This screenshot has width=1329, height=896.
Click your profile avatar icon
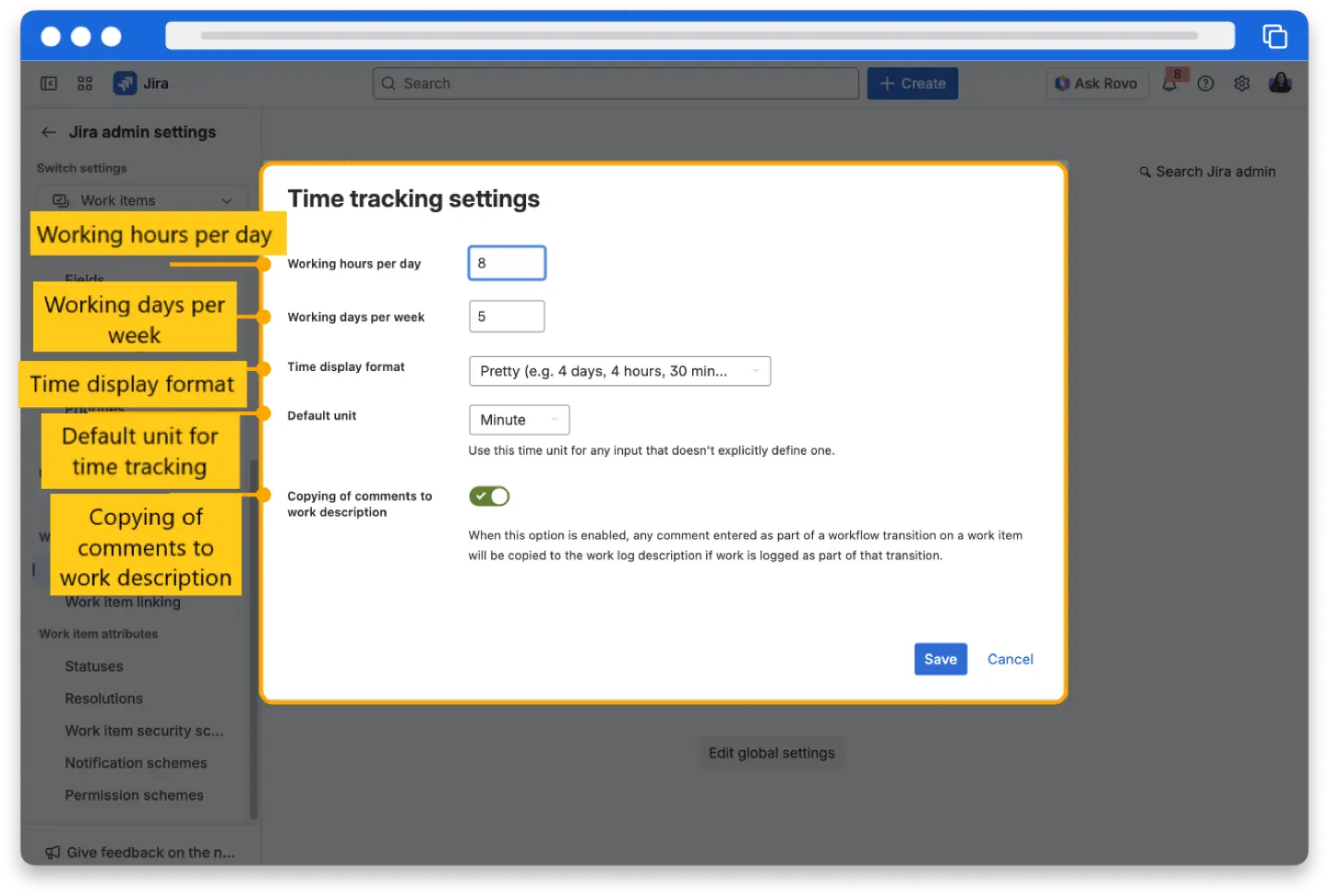pyautogui.click(x=1280, y=83)
